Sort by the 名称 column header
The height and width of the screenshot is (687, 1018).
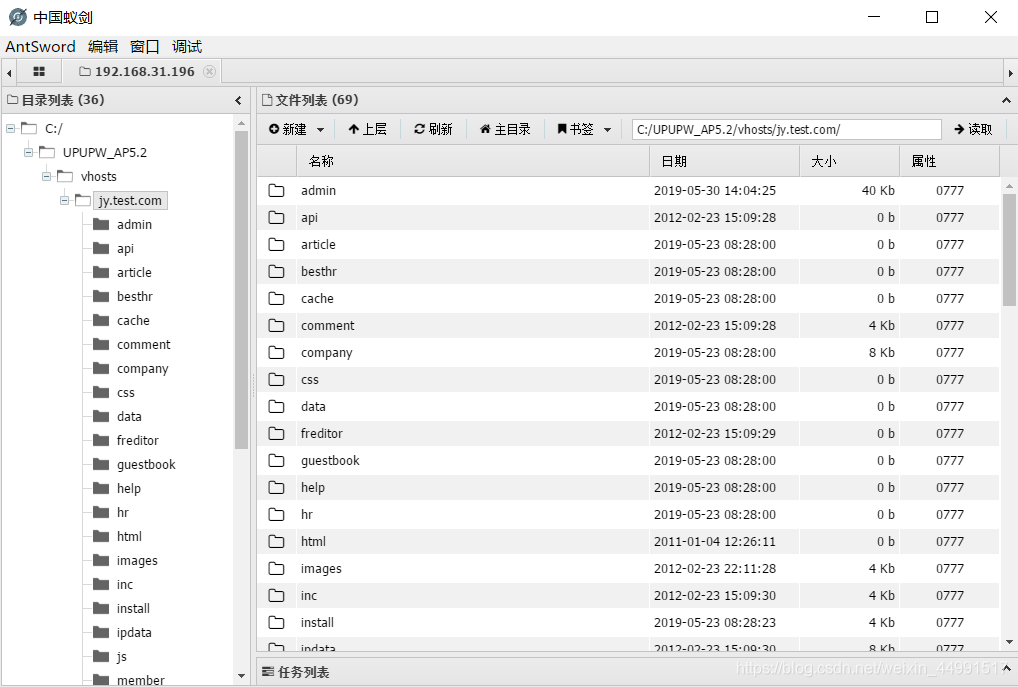pyautogui.click(x=473, y=161)
